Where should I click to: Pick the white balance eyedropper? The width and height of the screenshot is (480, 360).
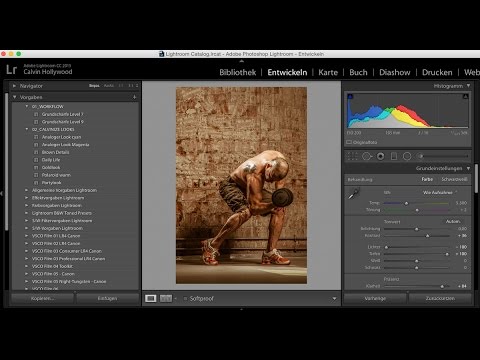coord(354,194)
